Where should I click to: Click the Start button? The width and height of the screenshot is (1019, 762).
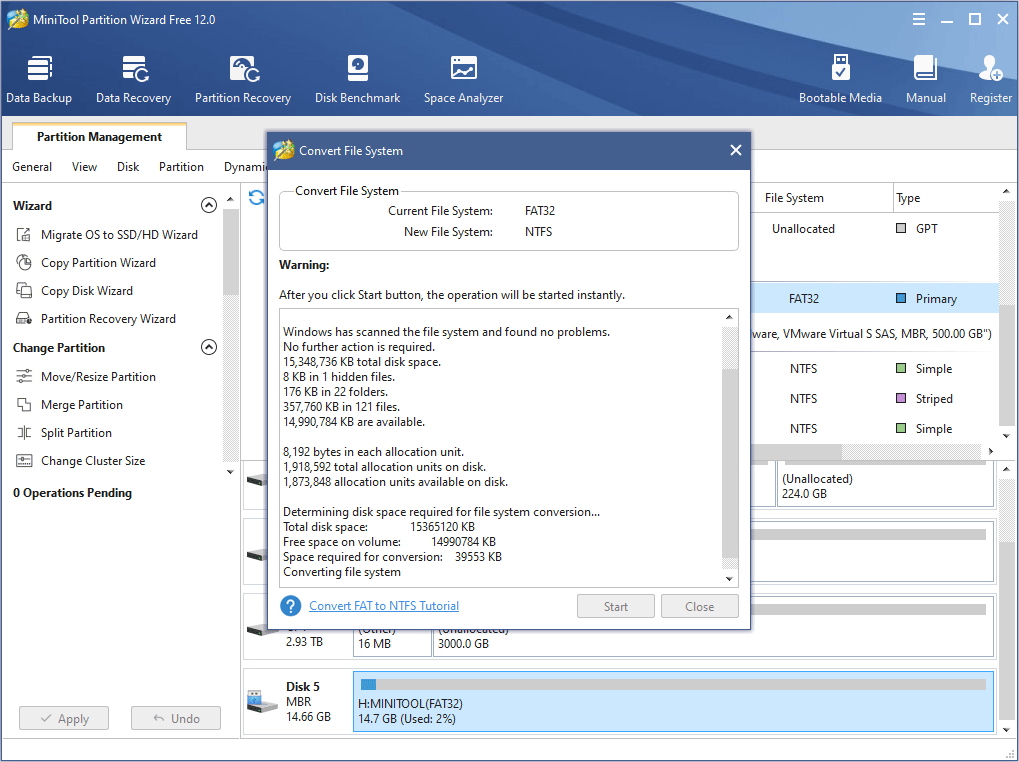(x=615, y=606)
